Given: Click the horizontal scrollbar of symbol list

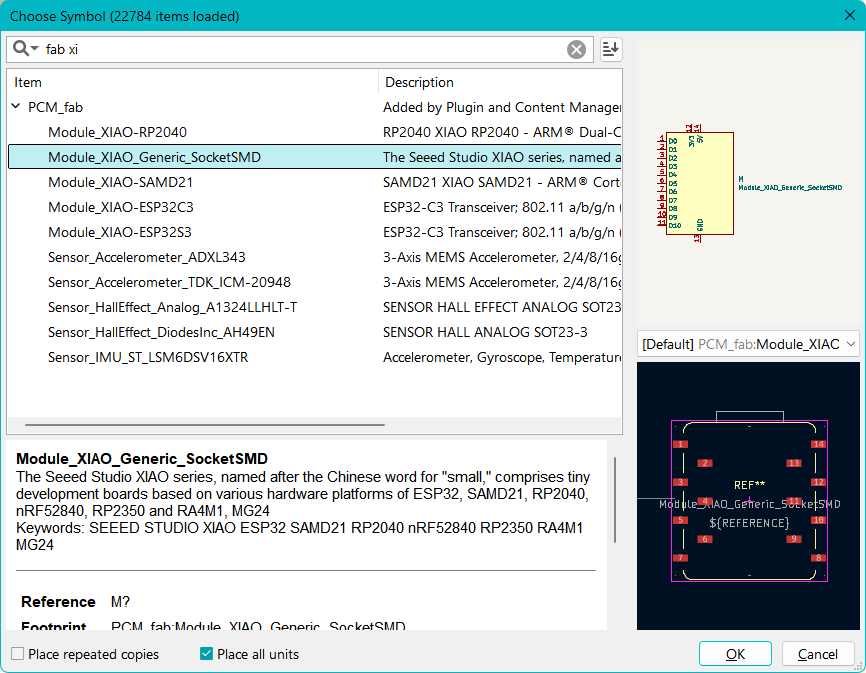Looking at the screenshot, I should pyautogui.click(x=205, y=425).
